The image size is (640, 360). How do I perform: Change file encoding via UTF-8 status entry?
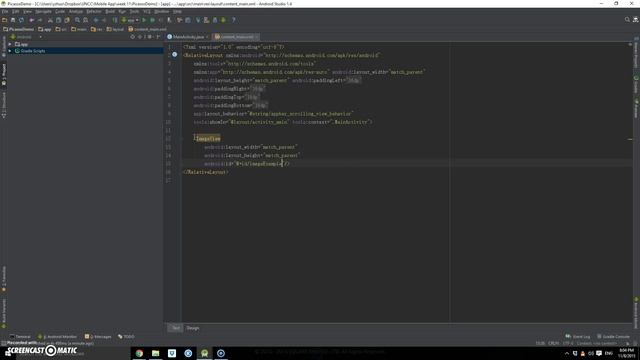pos(568,344)
